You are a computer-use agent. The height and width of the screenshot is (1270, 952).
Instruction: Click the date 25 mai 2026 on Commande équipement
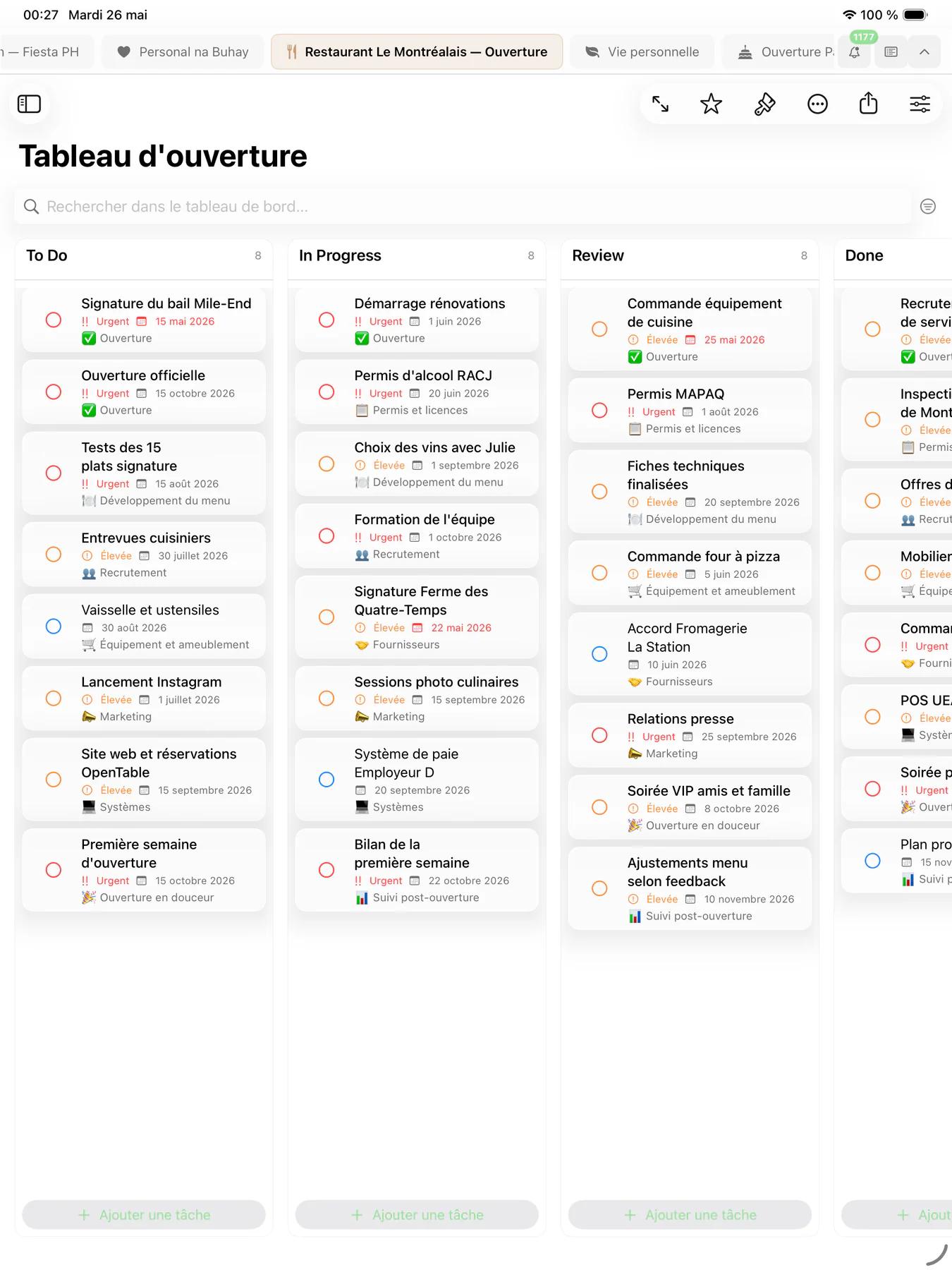[x=734, y=340]
